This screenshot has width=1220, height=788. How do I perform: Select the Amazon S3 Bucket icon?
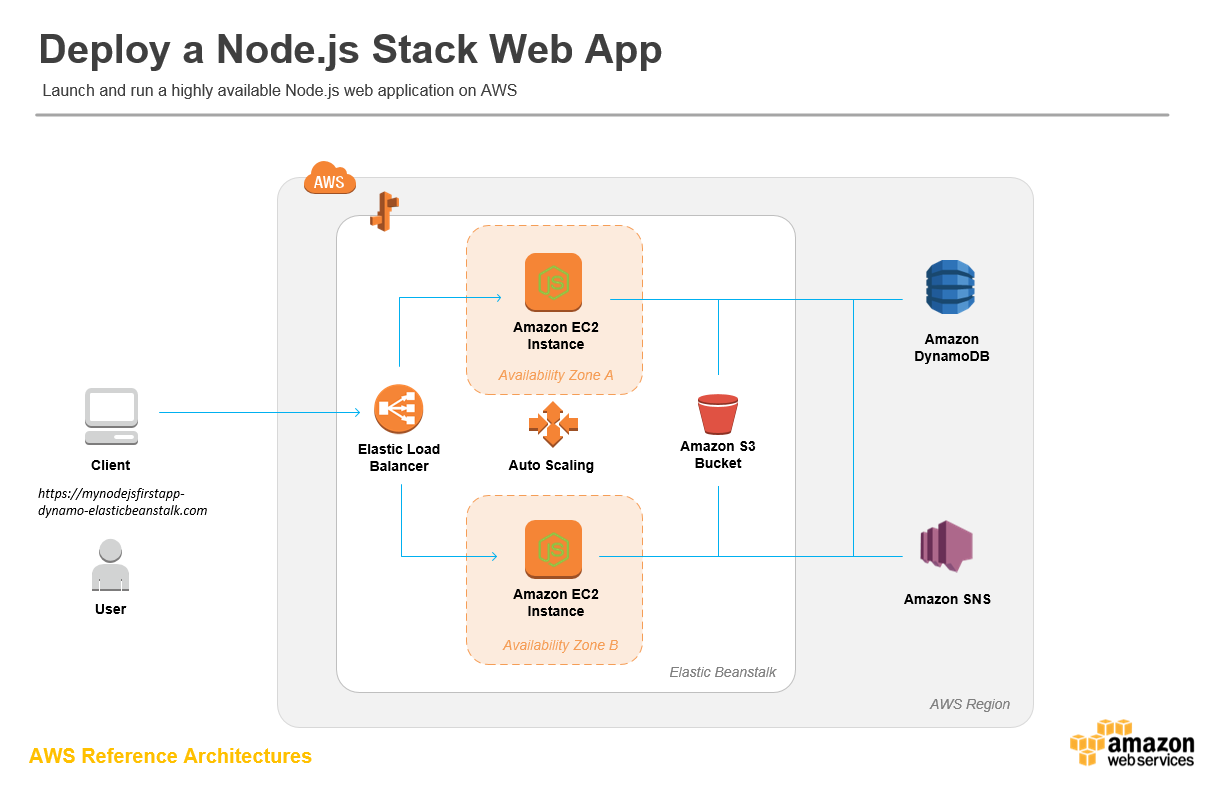click(717, 412)
